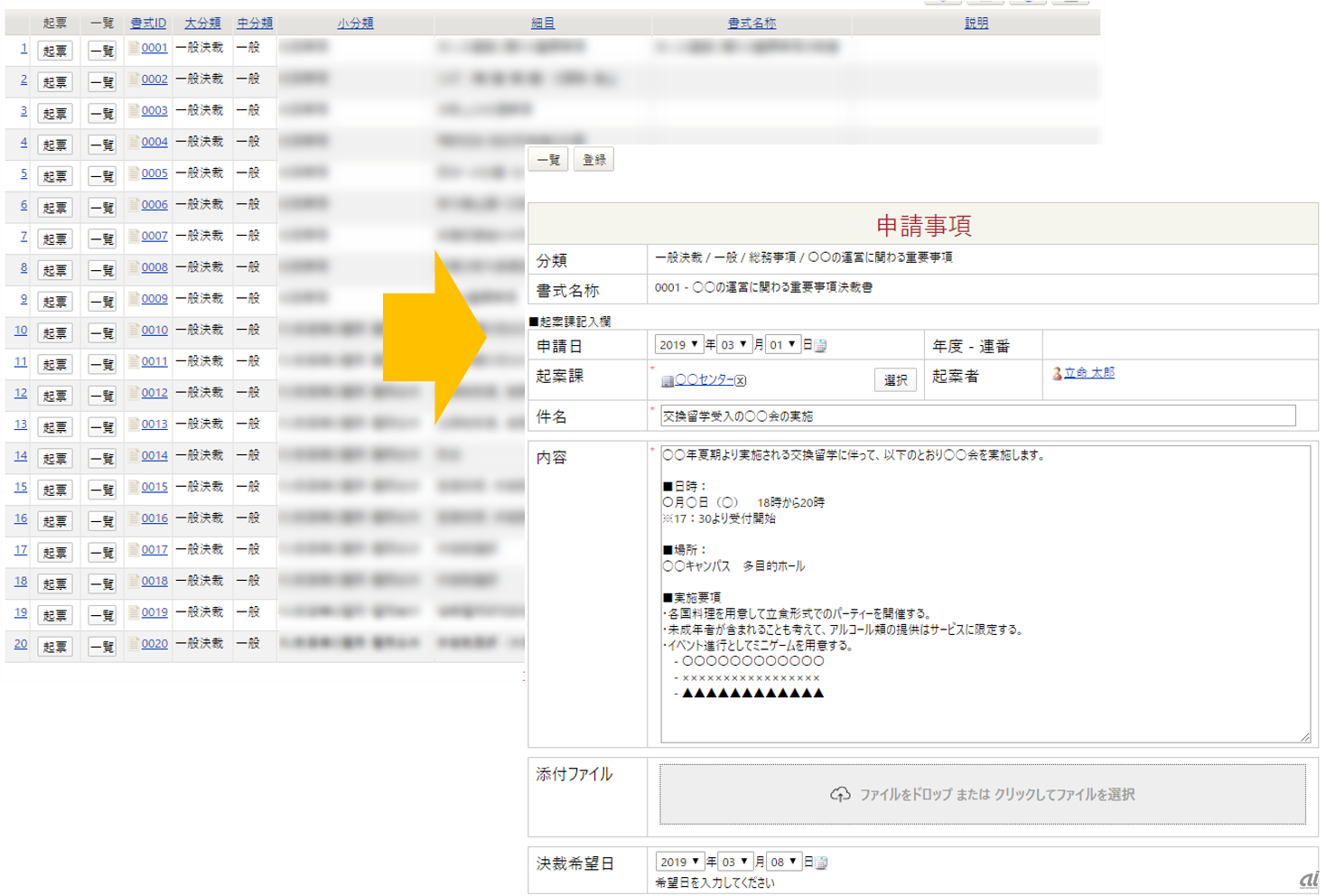1326x896 pixels.
Task: Open the 決裁希望日 month dropdown showing 03
Action: [x=734, y=862]
